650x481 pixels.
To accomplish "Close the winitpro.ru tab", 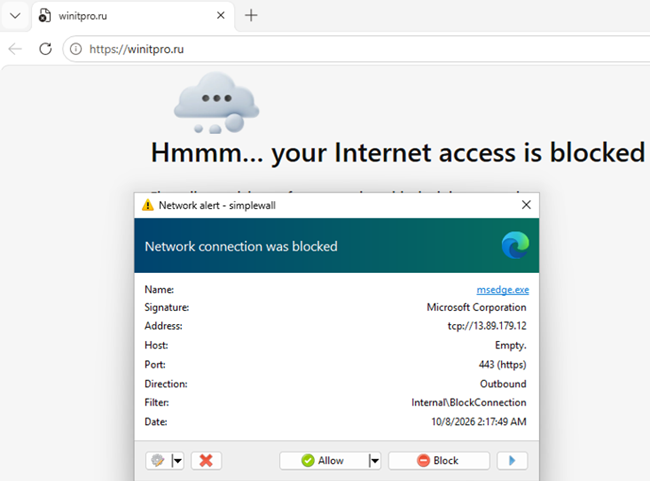I will tap(221, 15).
